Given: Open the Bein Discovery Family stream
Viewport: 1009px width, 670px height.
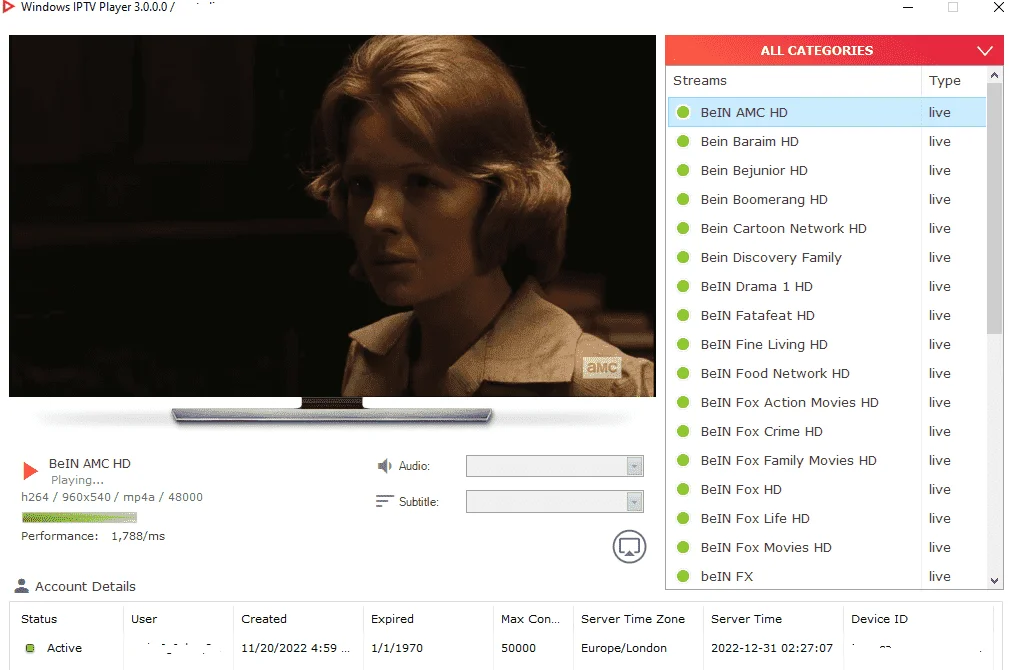Looking at the screenshot, I should click(x=827, y=257).
